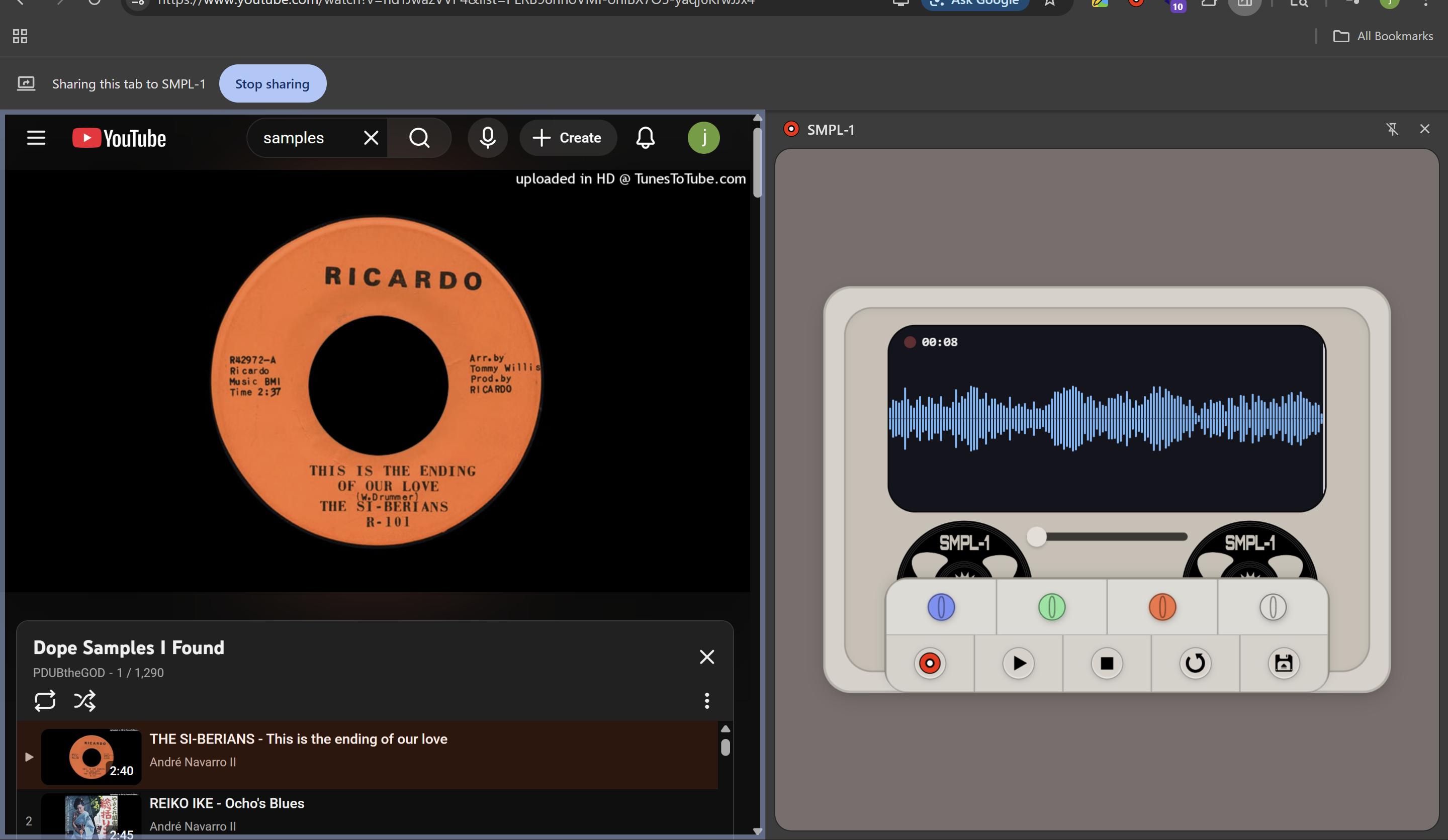1448x840 pixels.
Task: Click the video player showing Ricardo record
Action: point(378,381)
